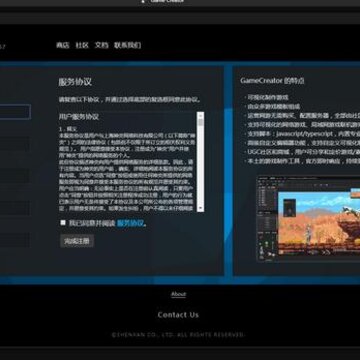Click inside the 用户服务协议 text box
This screenshot has width=360, height=360.
click(x=127, y=161)
